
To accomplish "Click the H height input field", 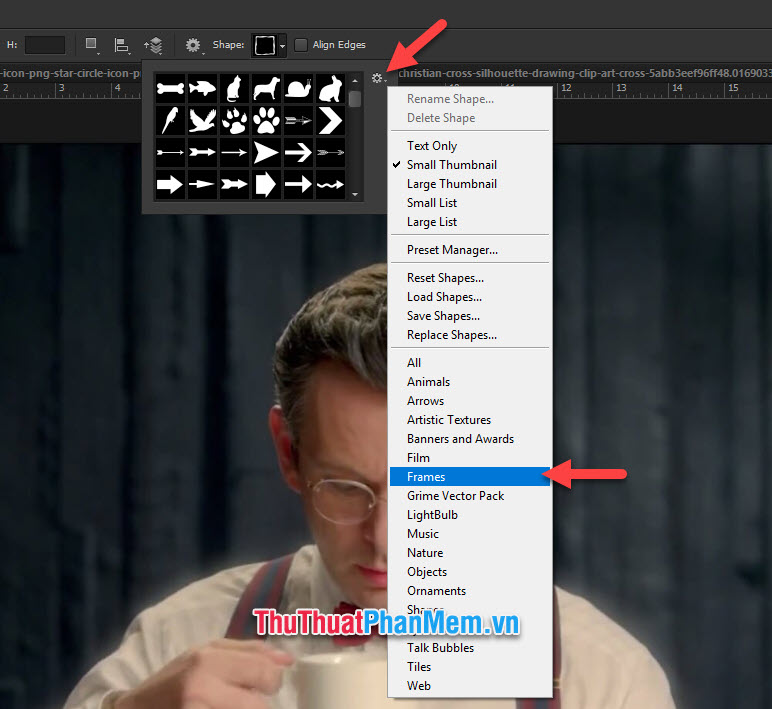I will [45, 45].
